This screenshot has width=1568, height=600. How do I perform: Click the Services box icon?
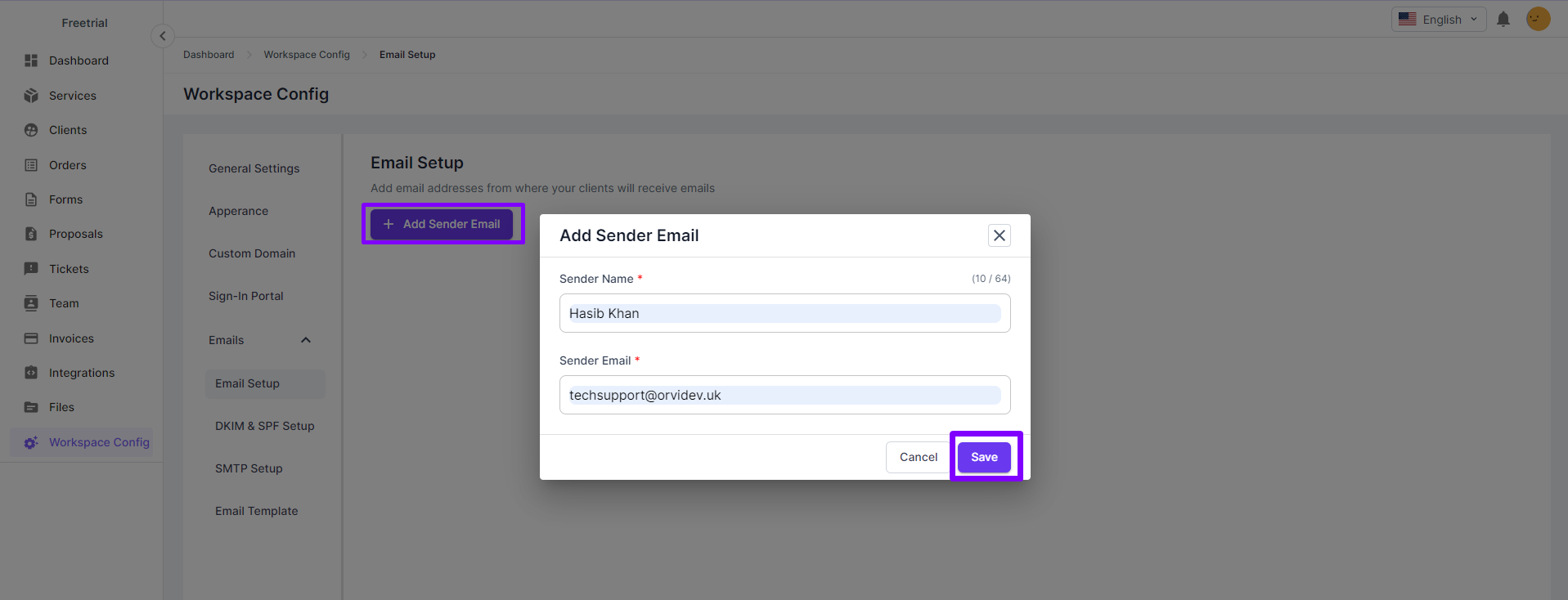click(31, 96)
